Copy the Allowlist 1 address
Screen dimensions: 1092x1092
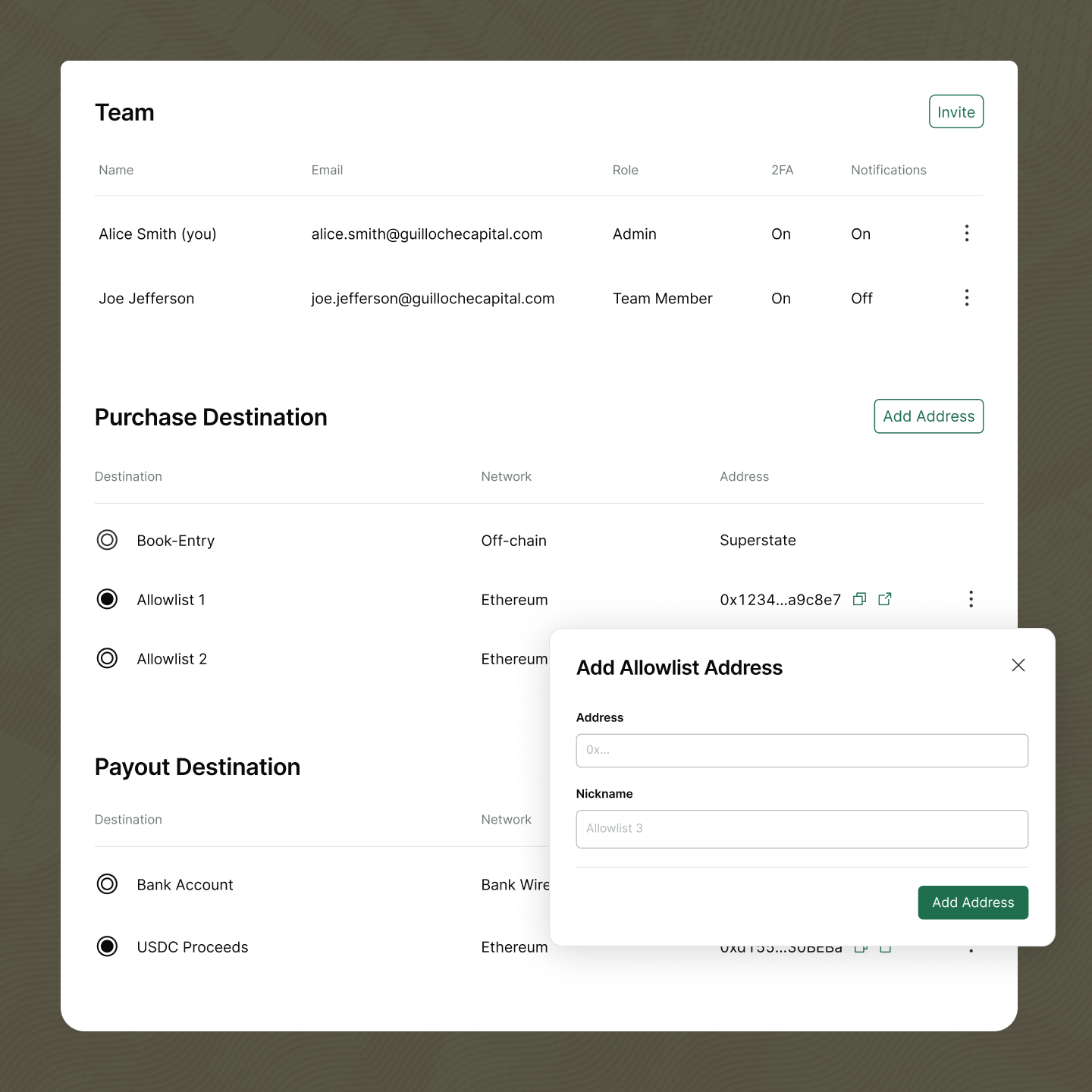(x=859, y=599)
